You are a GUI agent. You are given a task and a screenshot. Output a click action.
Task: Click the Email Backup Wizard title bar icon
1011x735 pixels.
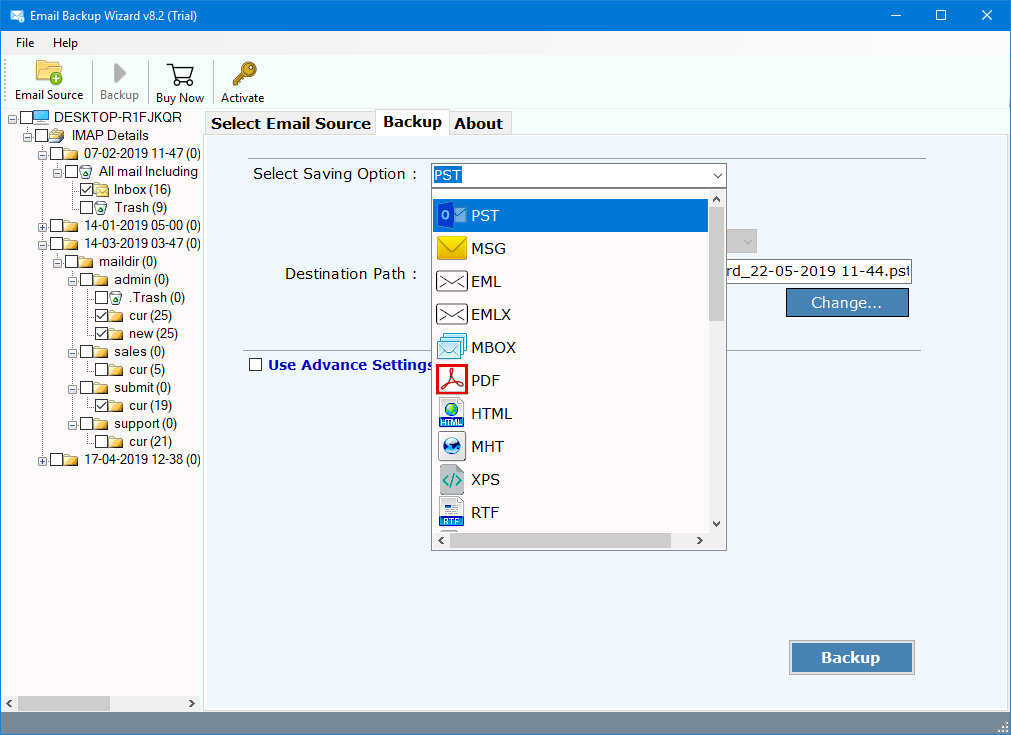[17, 15]
